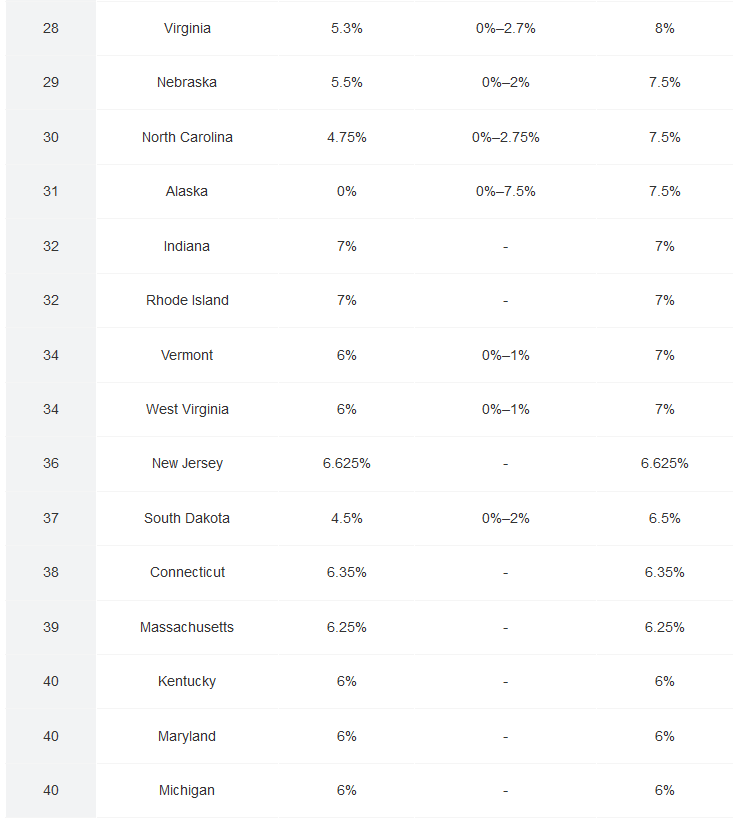
Task: Click the Vermont state name
Action: pyautogui.click(x=187, y=355)
